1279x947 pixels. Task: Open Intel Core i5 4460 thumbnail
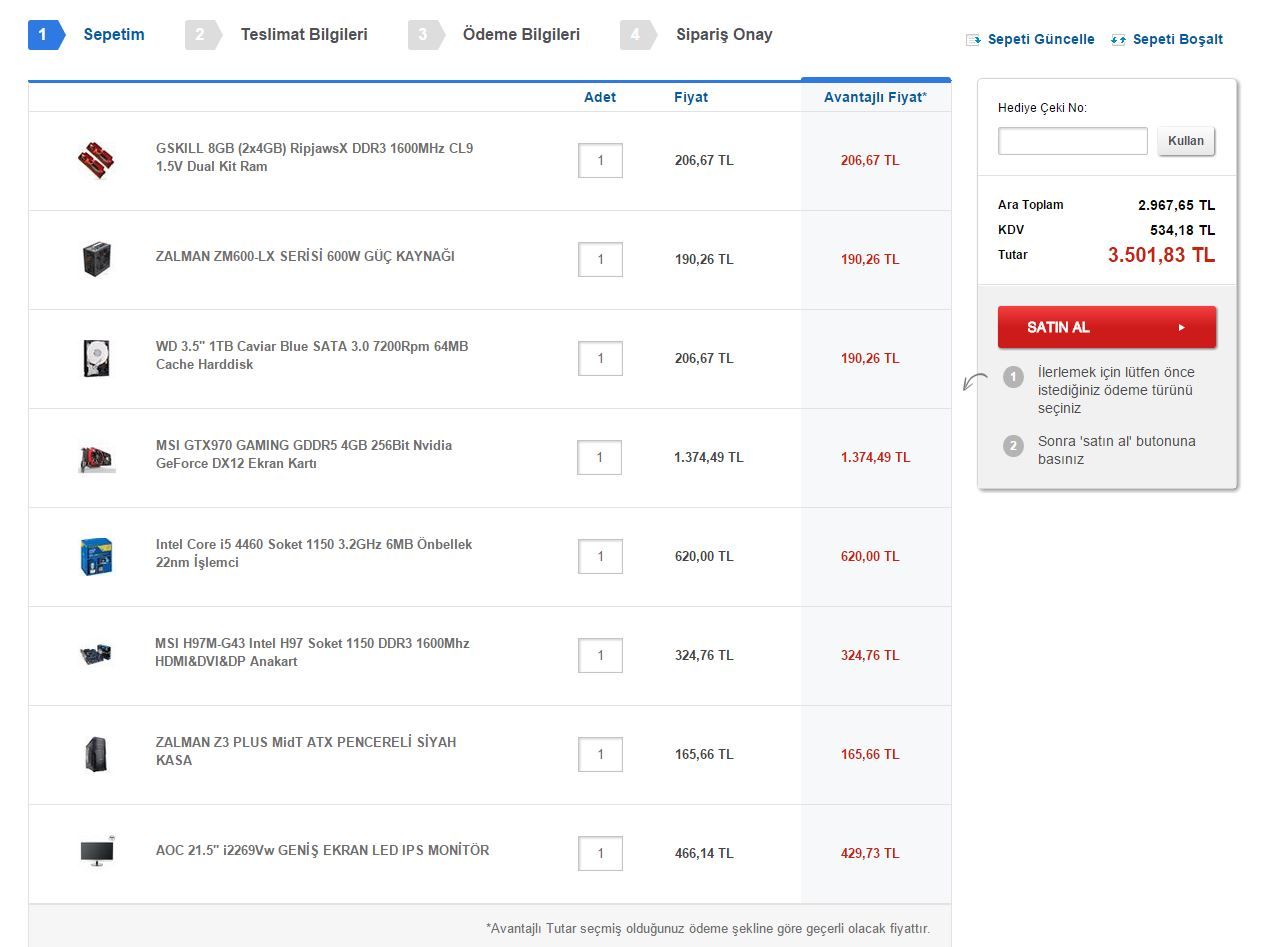coord(96,556)
